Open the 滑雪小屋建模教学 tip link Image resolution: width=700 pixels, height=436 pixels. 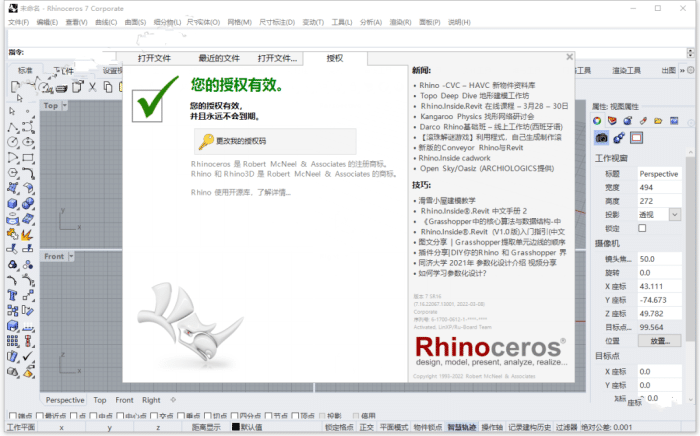click(446, 200)
